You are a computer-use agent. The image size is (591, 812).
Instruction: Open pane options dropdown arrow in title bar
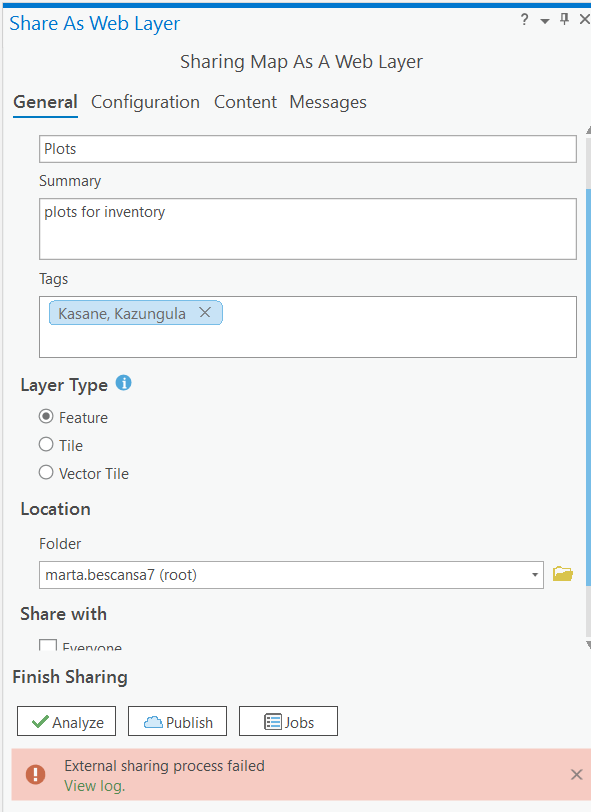tap(544, 21)
